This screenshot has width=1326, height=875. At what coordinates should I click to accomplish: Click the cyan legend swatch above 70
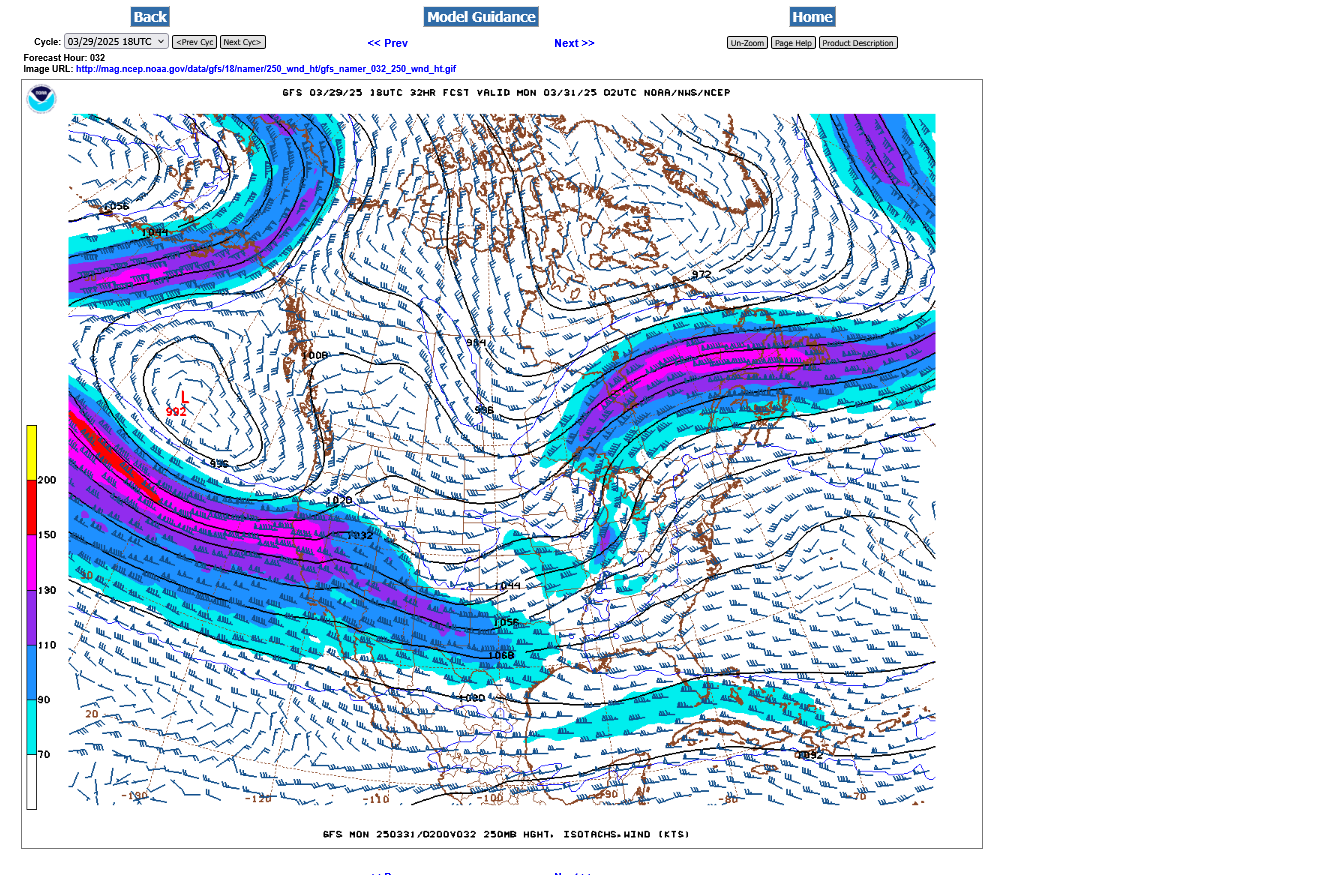[31, 728]
